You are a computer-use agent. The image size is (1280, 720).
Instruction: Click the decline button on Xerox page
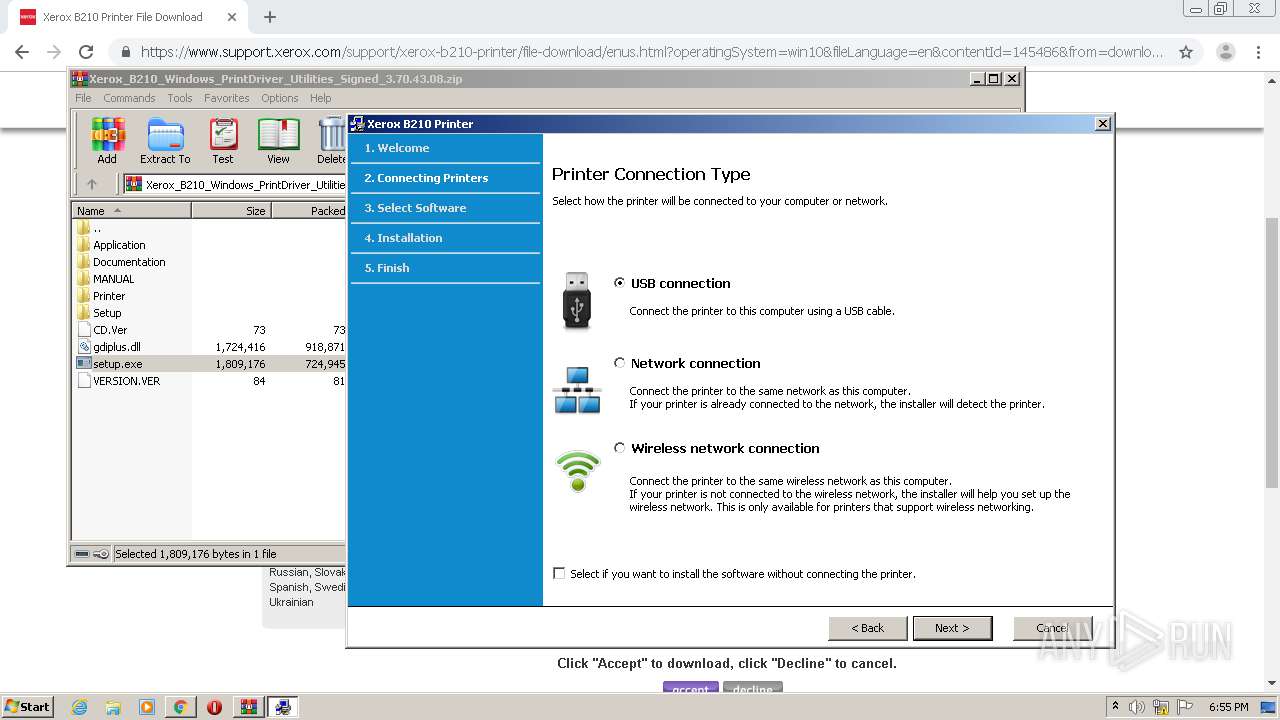click(753, 689)
